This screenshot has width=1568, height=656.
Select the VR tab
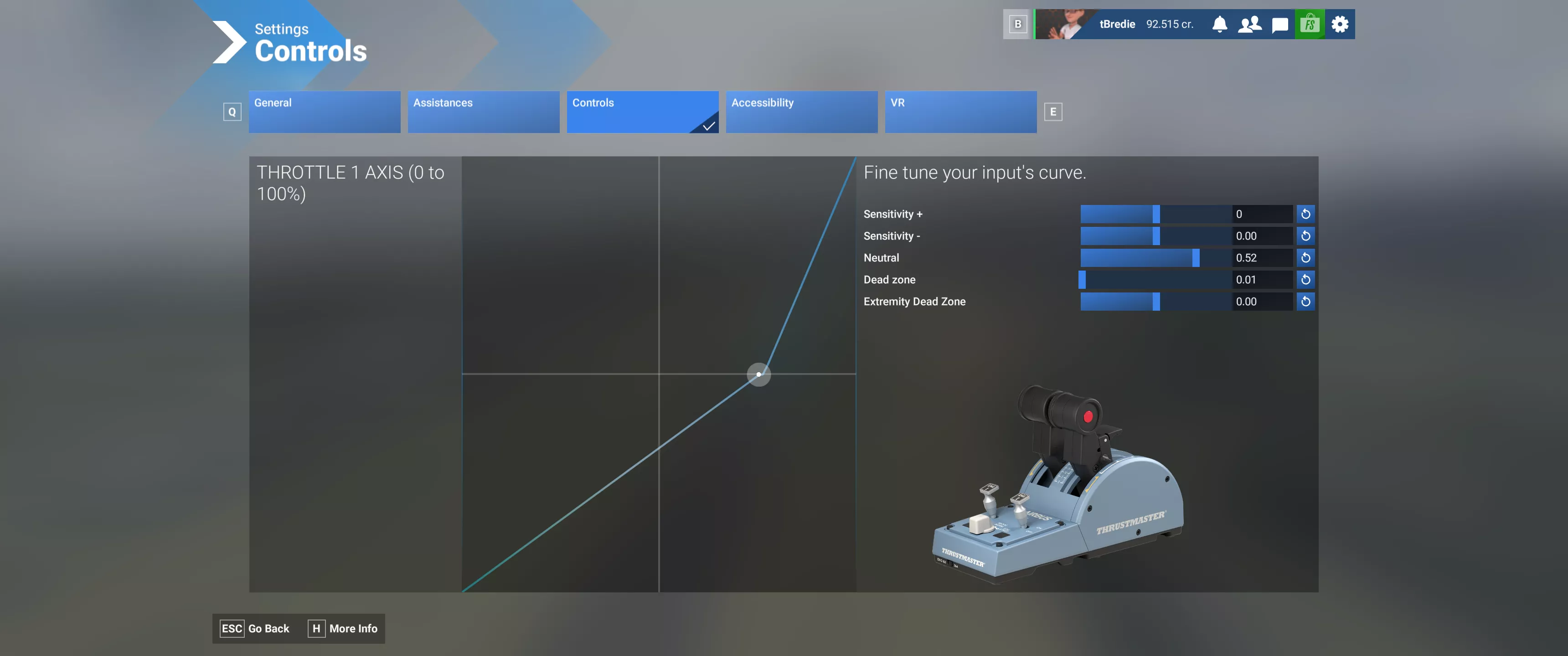pos(960,112)
